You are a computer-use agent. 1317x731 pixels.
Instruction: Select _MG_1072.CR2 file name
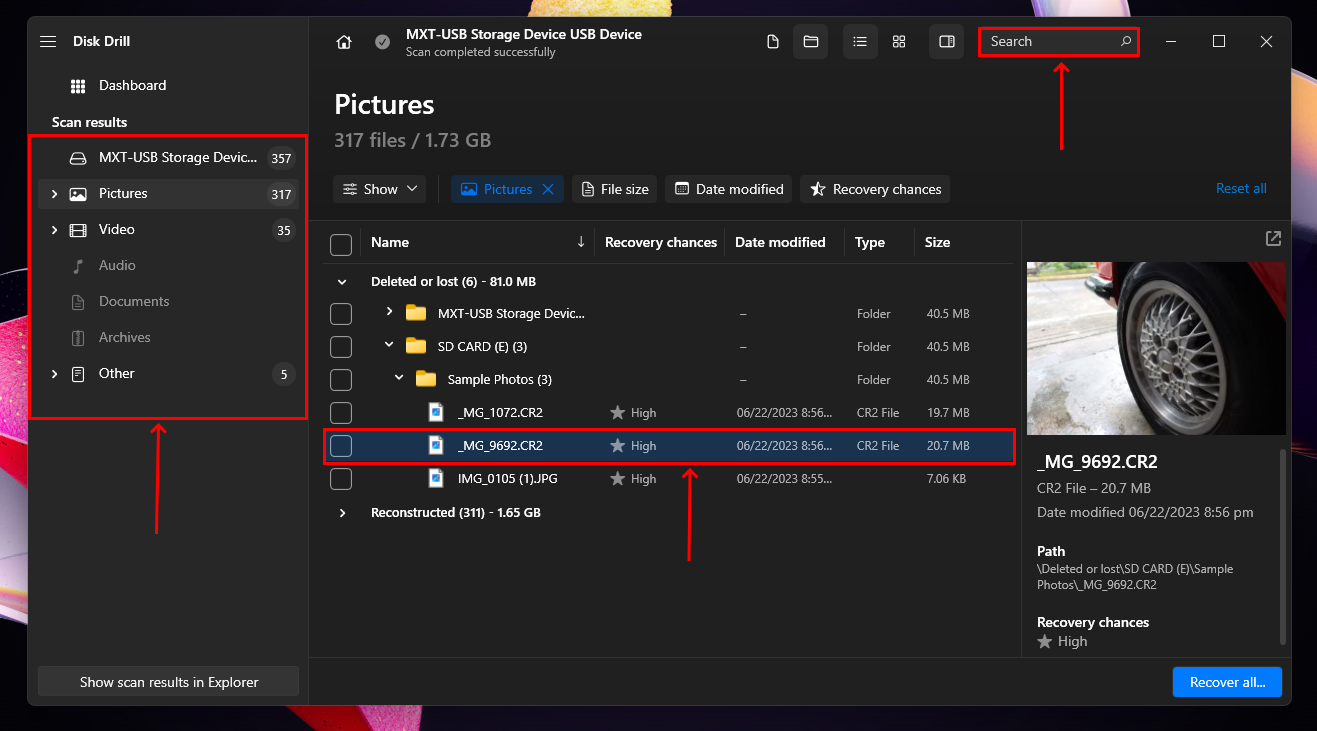pos(500,413)
